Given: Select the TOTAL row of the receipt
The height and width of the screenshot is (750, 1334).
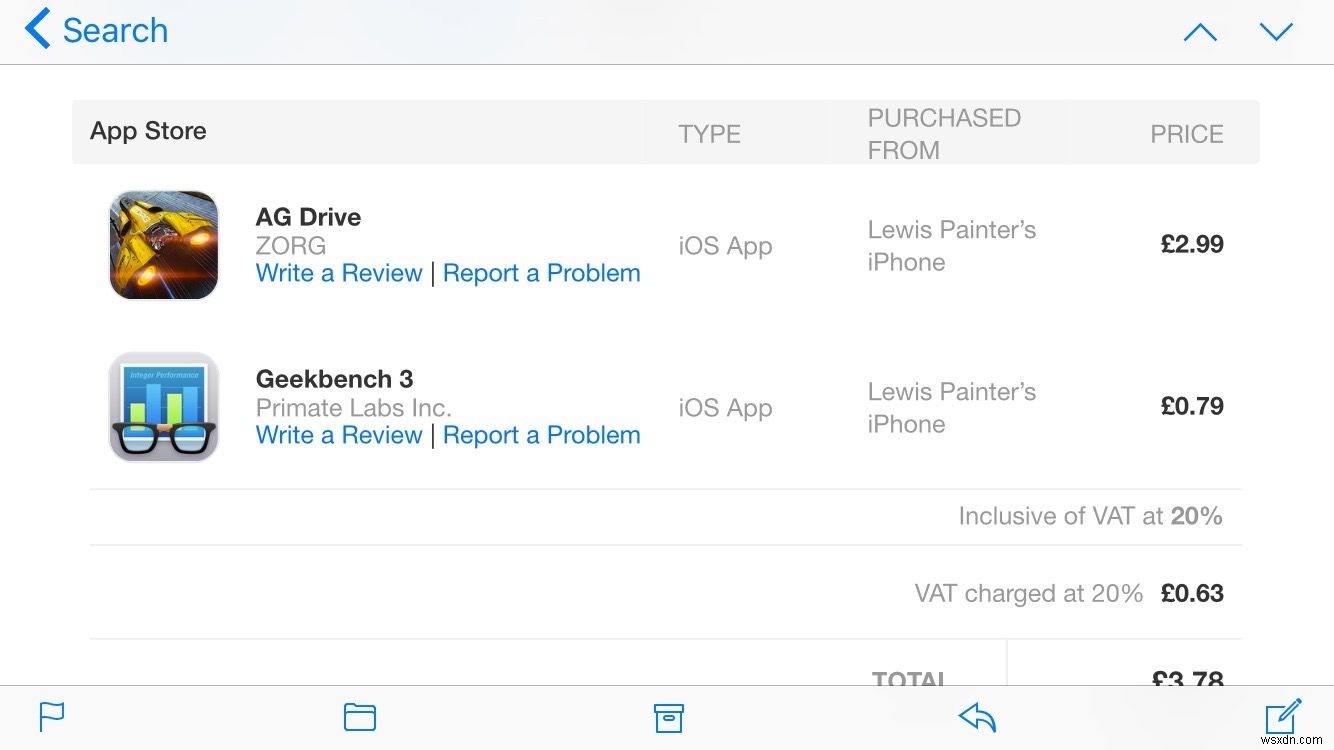Looking at the screenshot, I should [x=909, y=677].
